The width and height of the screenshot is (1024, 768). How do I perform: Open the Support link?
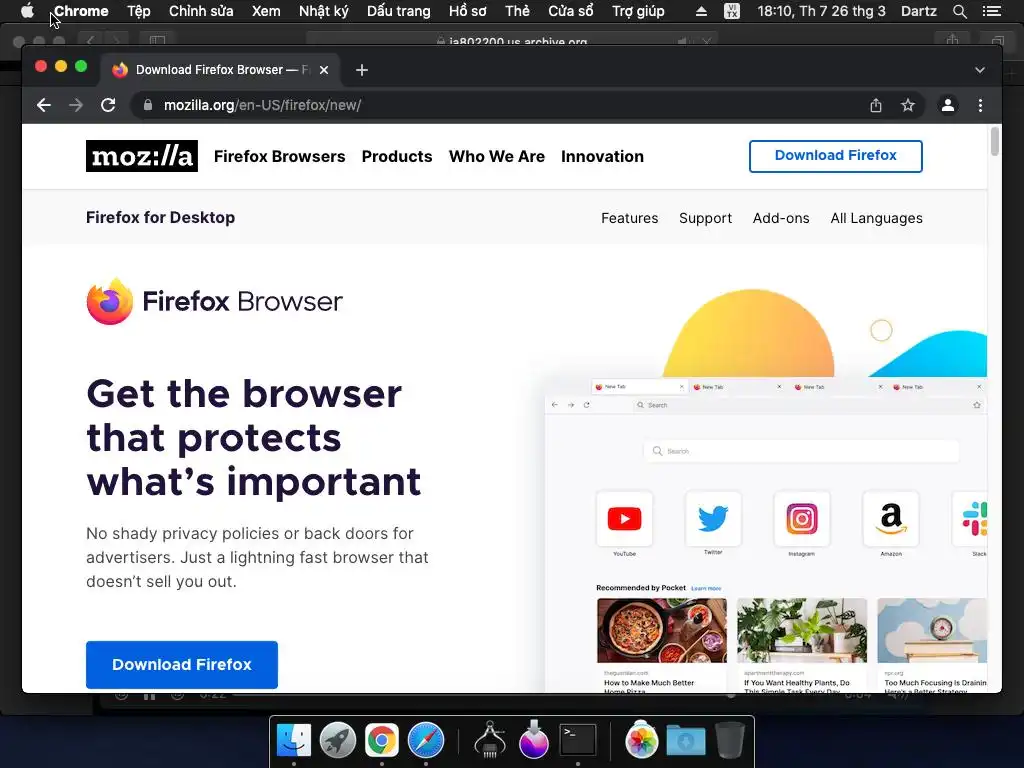(x=705, y=218)
